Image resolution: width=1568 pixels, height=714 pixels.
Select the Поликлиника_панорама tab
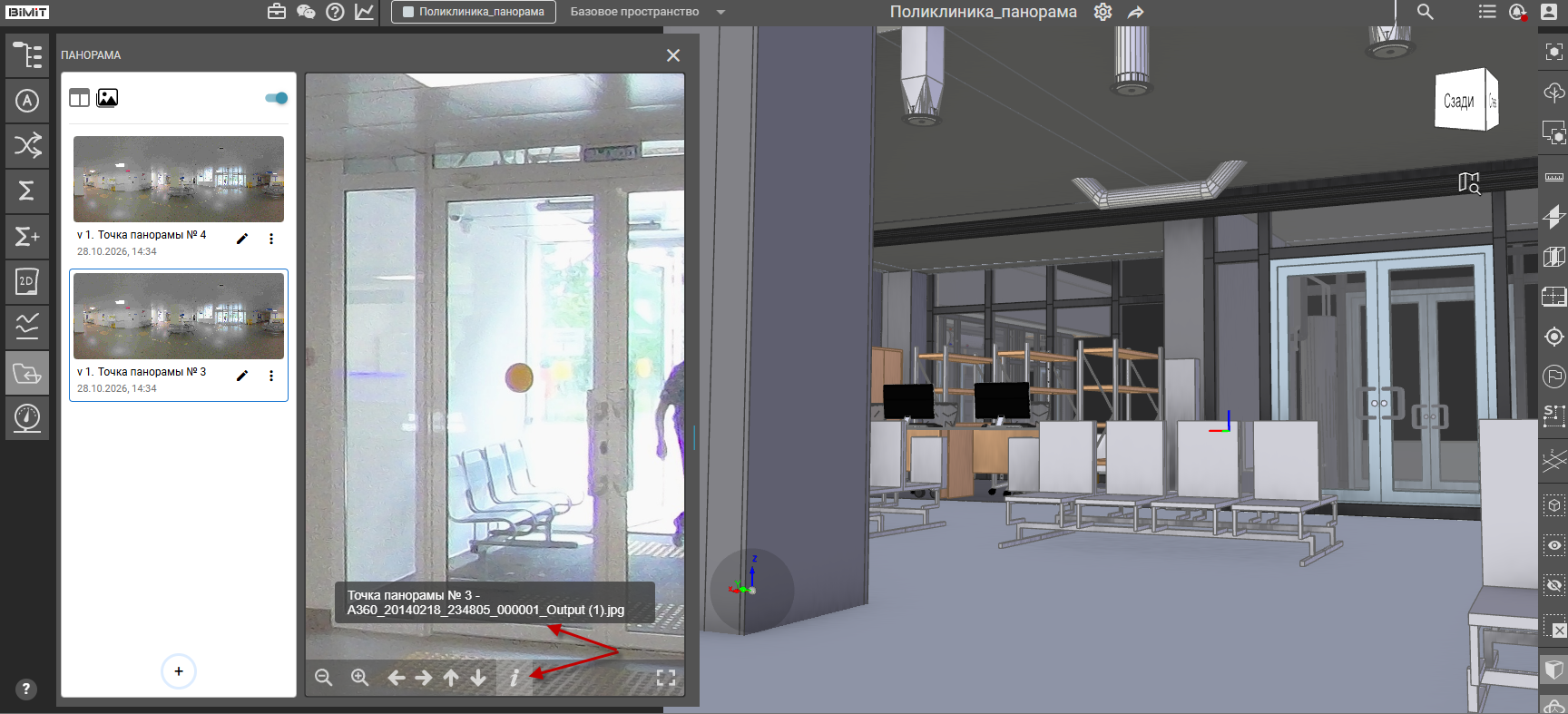tap(474, 12)
